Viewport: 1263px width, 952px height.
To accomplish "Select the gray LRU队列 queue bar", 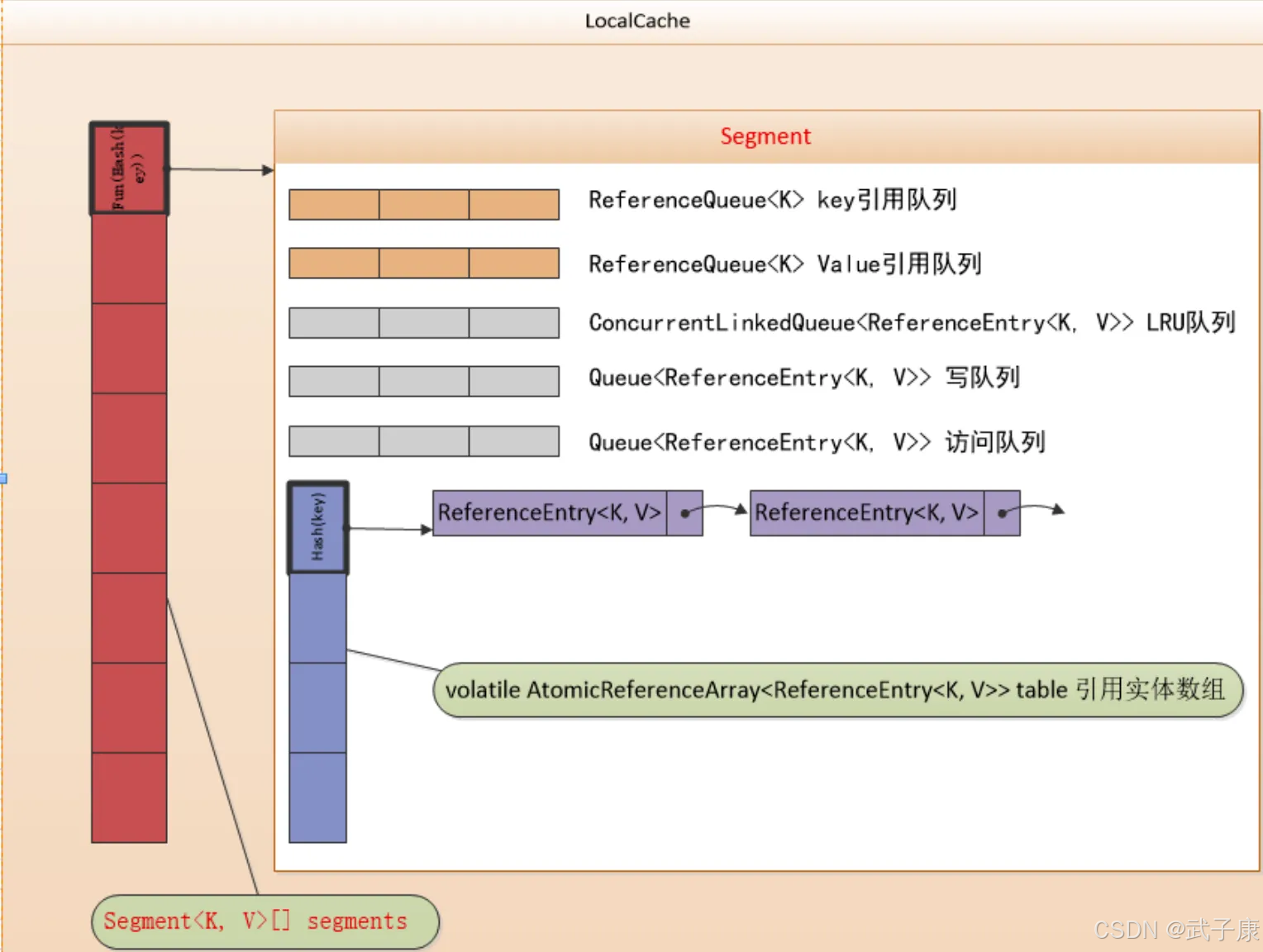I will [x=423, y=322].
